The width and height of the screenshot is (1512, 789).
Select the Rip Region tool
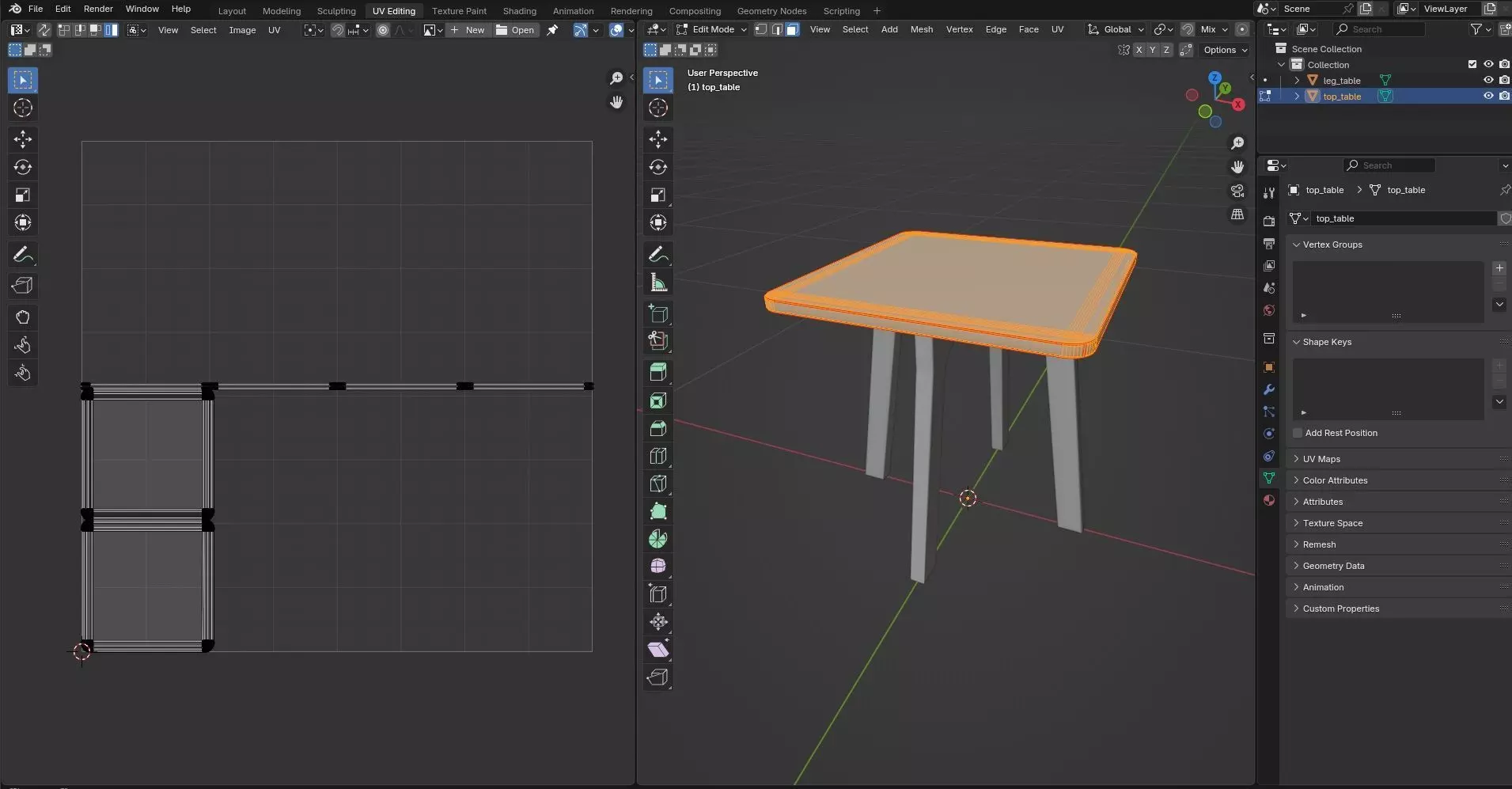point(658,677)
